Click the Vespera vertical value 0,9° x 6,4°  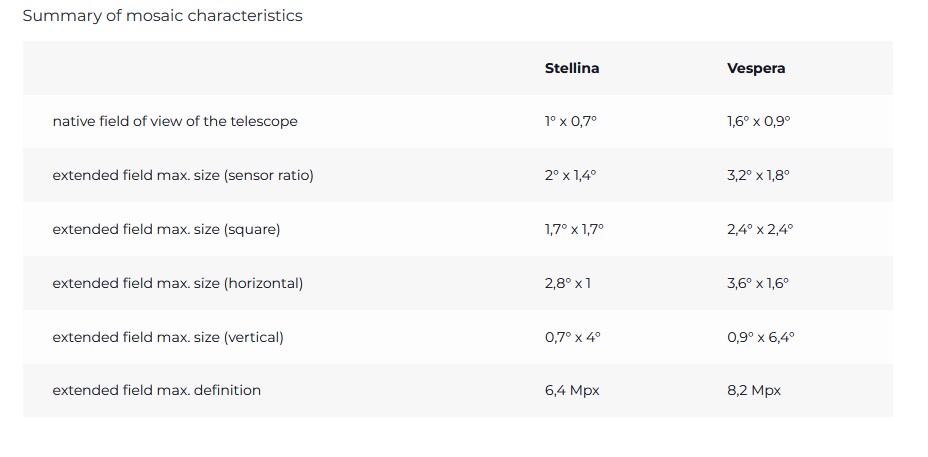pos(761,337)
